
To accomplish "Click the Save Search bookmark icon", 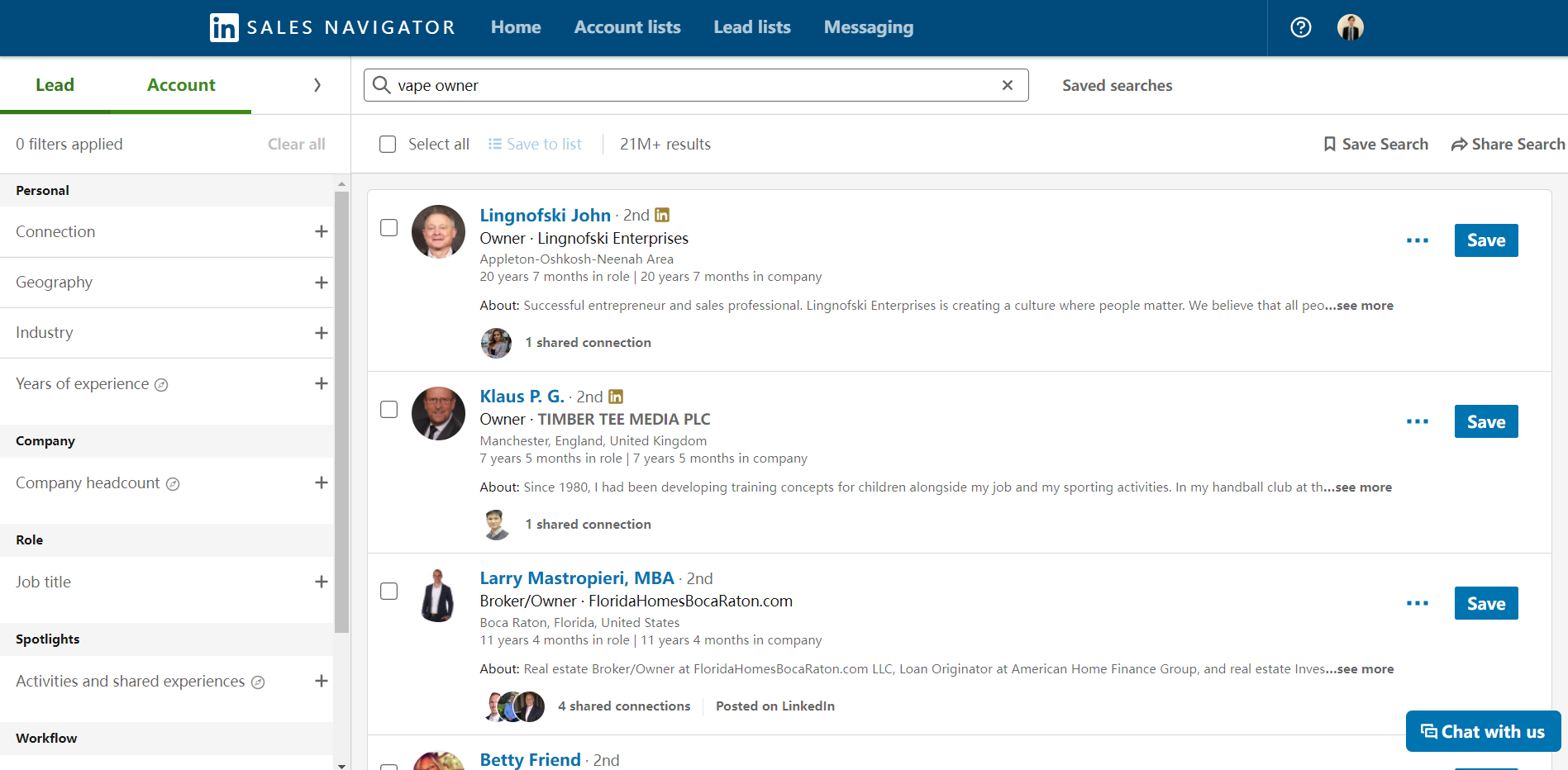I will 1329,144.
